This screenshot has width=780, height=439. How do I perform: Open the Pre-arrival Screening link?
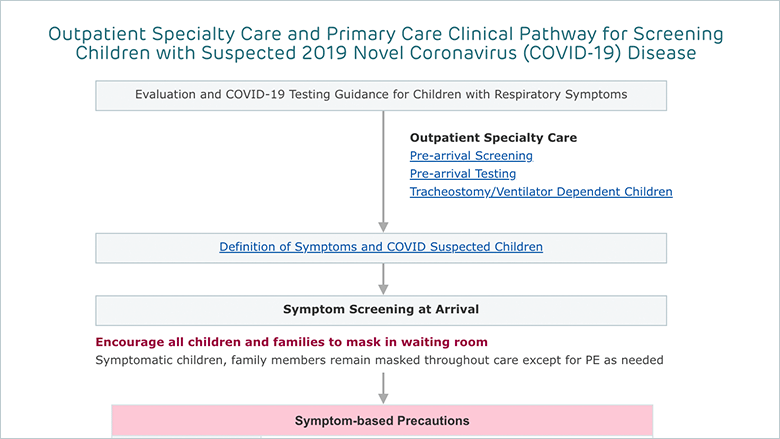click(471, 156)
